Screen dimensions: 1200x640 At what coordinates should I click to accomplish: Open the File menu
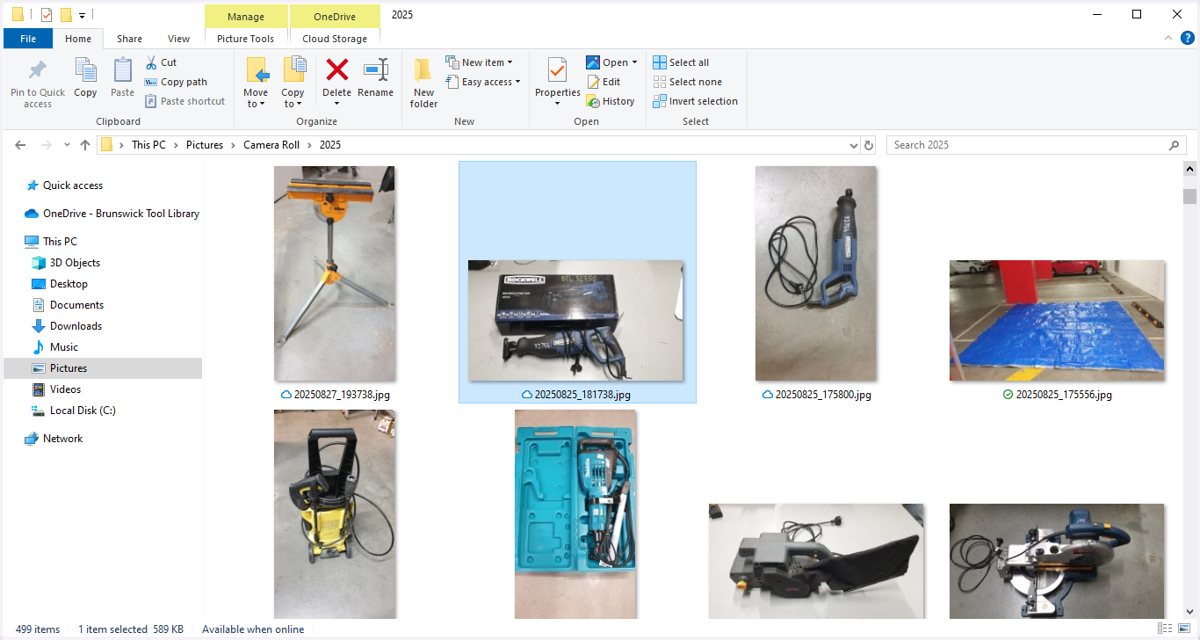point(28,39)
